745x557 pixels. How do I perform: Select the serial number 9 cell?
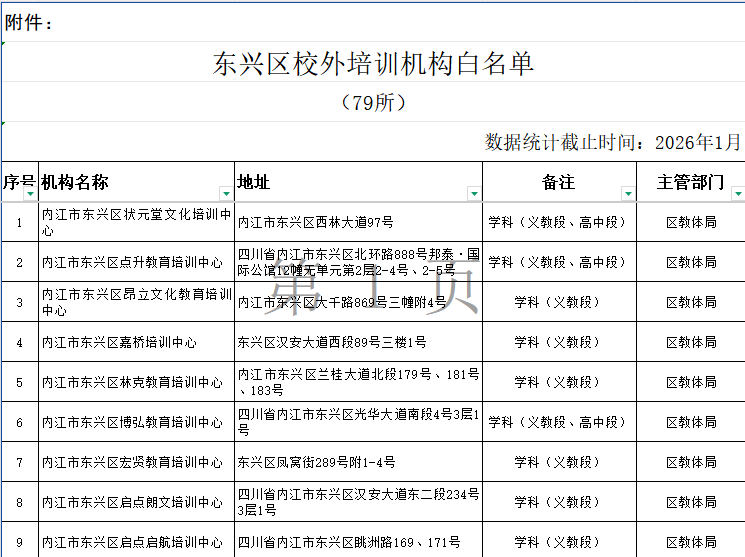coord(19,540)
